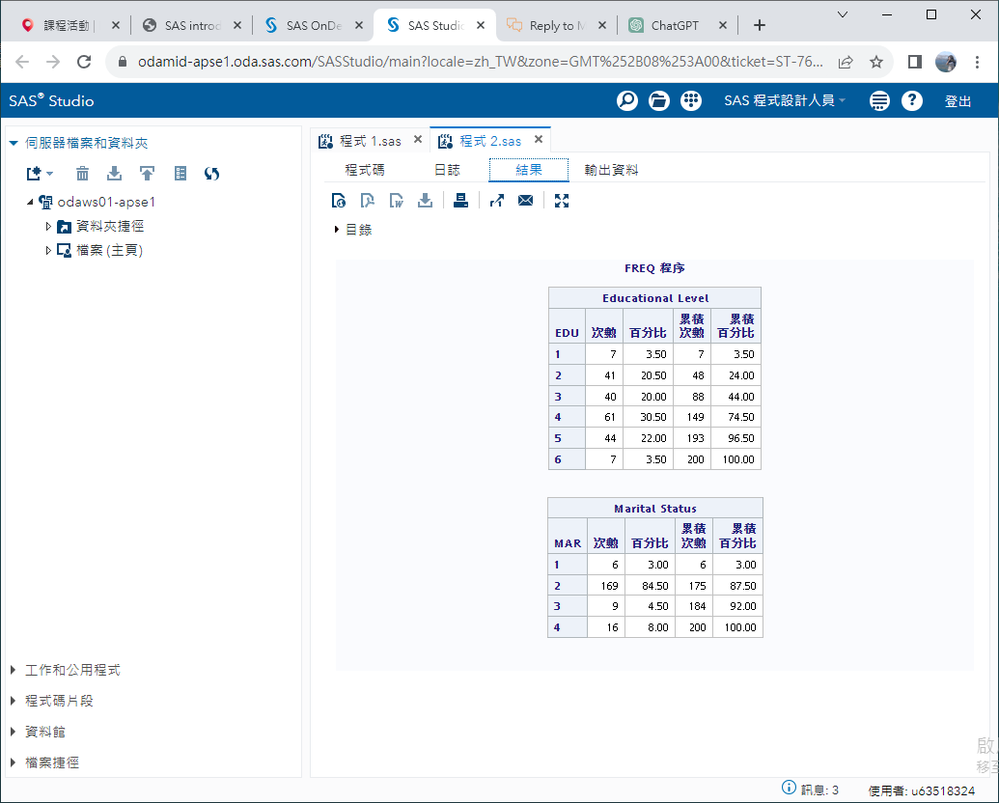Screen dimensions: 999x803
Task: Open a new browser tab
Action: pos(759,25)
